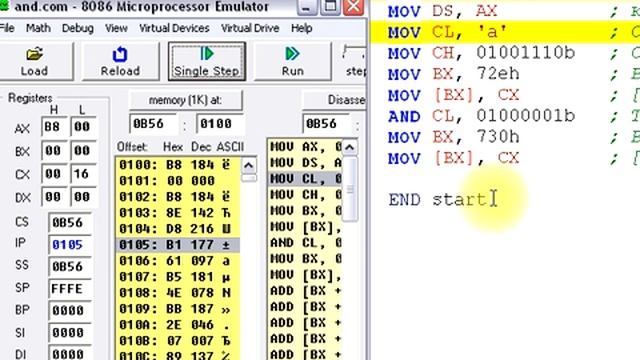This screenshot has width=640, height=360.
Task: Click the BX high byte field
Action: 54,151
